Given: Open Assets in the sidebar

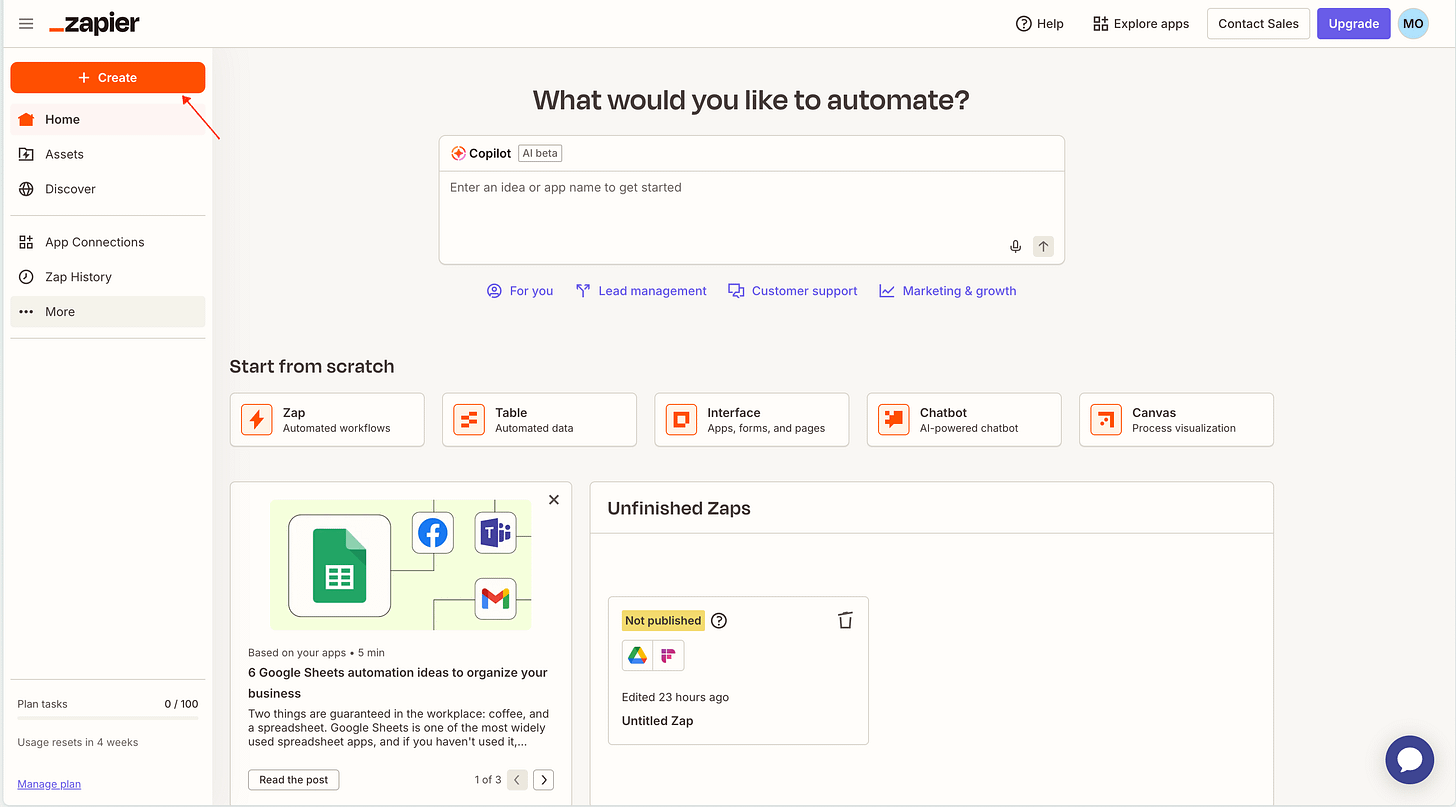Looking at the screenshot, I should pyautogui.click(x=108, y=154).
